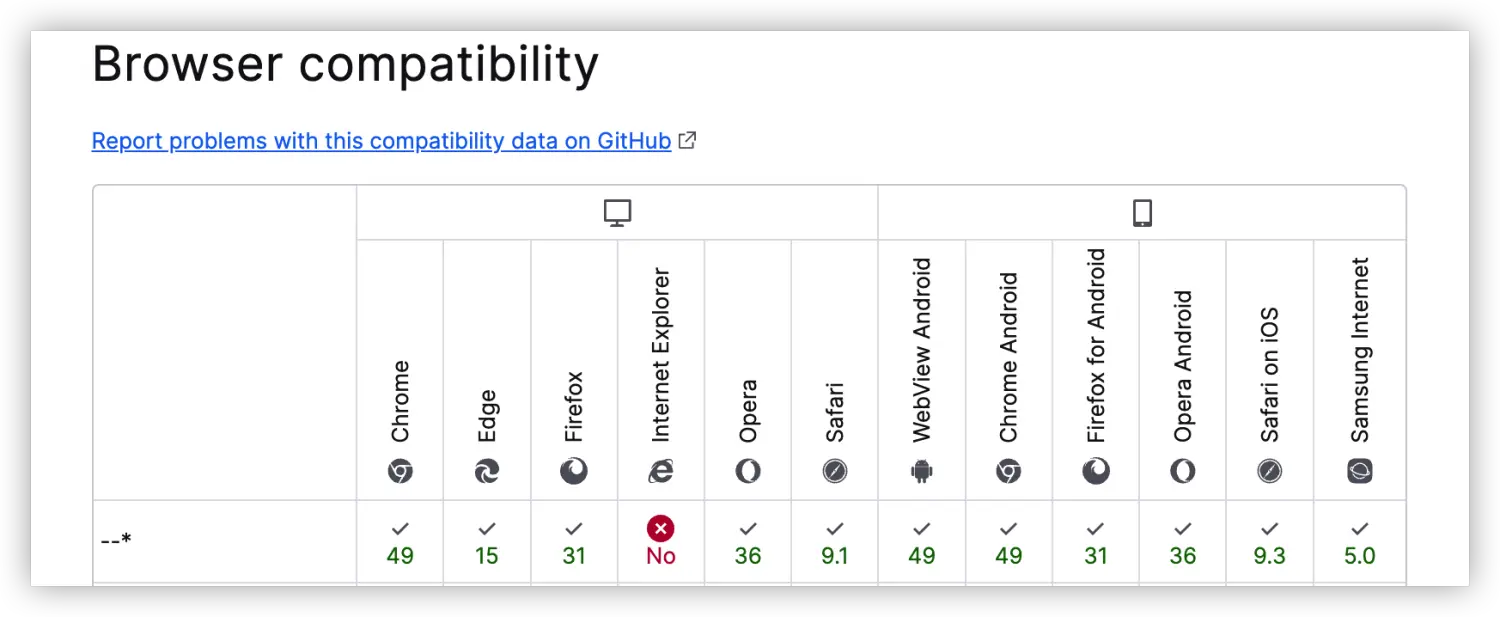Click the Safari on iOS compass icon
The width and height of the screenshot is (1500, 617).
tap(1270, 471)
